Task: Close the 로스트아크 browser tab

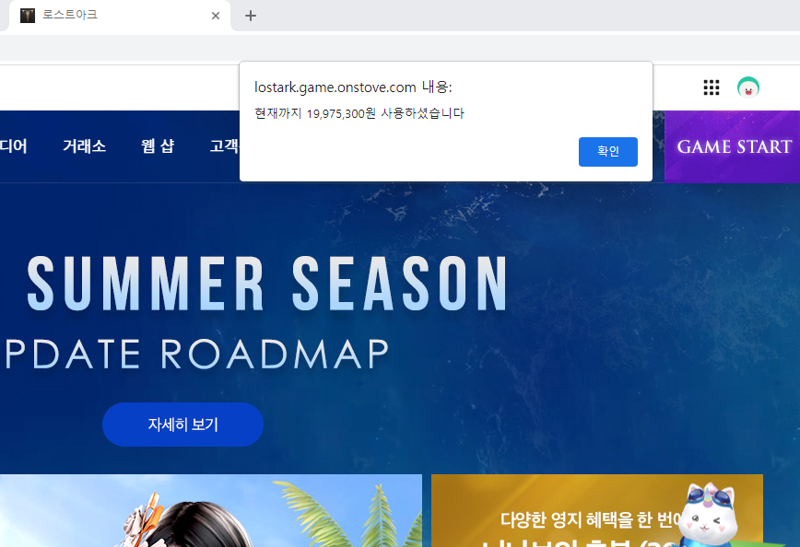Action: [215, 16]
